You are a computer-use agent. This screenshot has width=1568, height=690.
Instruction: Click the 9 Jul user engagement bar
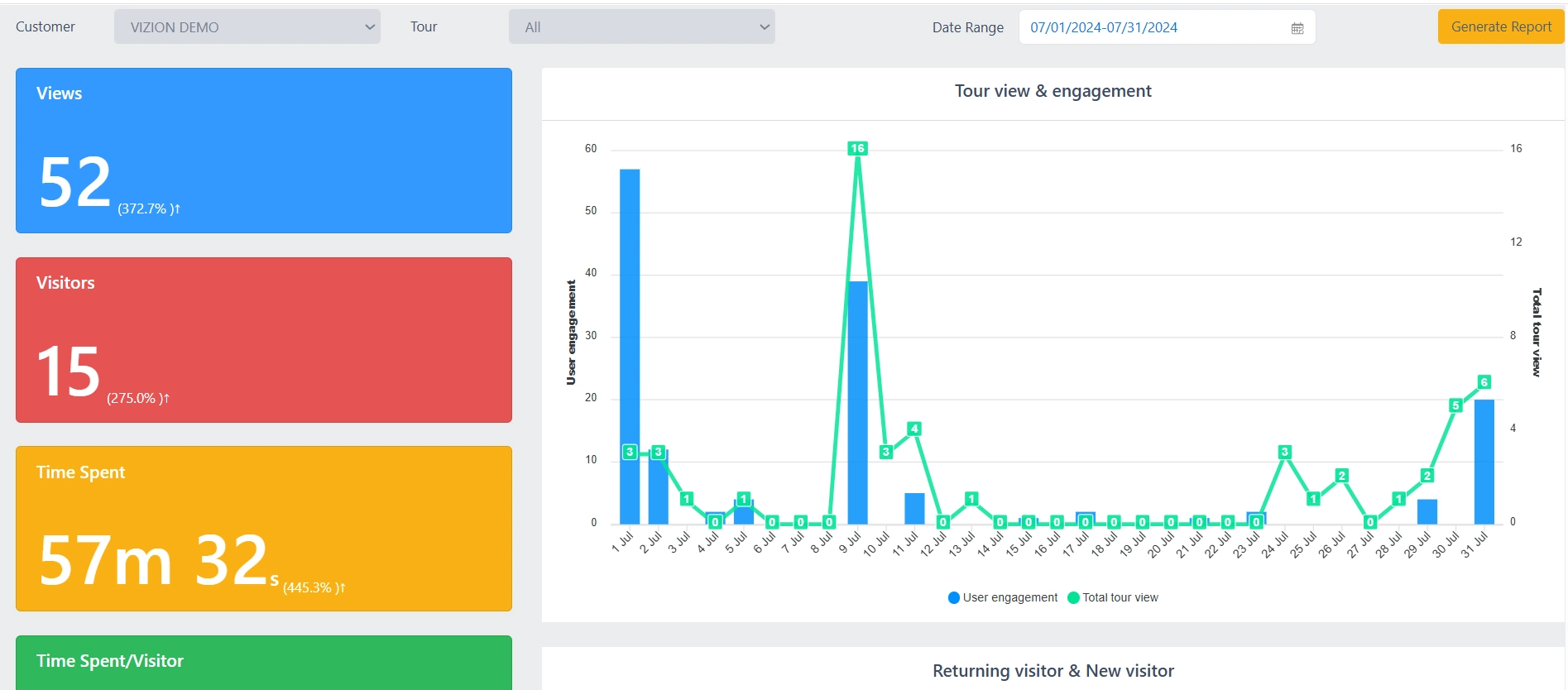tap(857, 403)
